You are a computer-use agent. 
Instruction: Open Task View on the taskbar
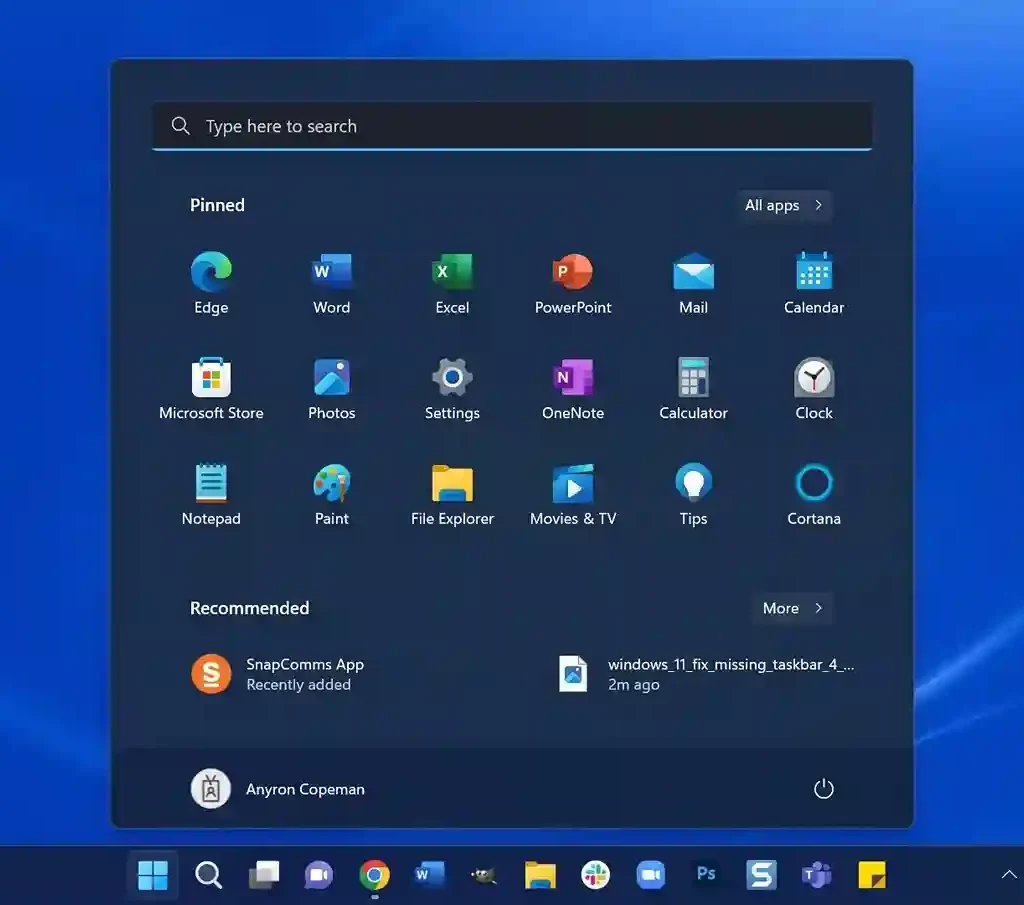click(x=264, y=874)
